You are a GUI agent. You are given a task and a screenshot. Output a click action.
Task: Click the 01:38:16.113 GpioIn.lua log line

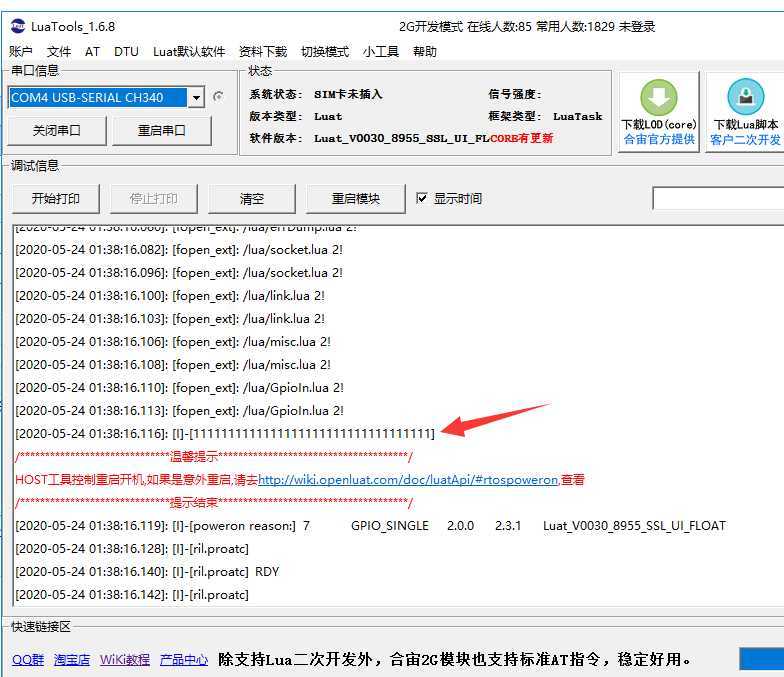(180, 410)
